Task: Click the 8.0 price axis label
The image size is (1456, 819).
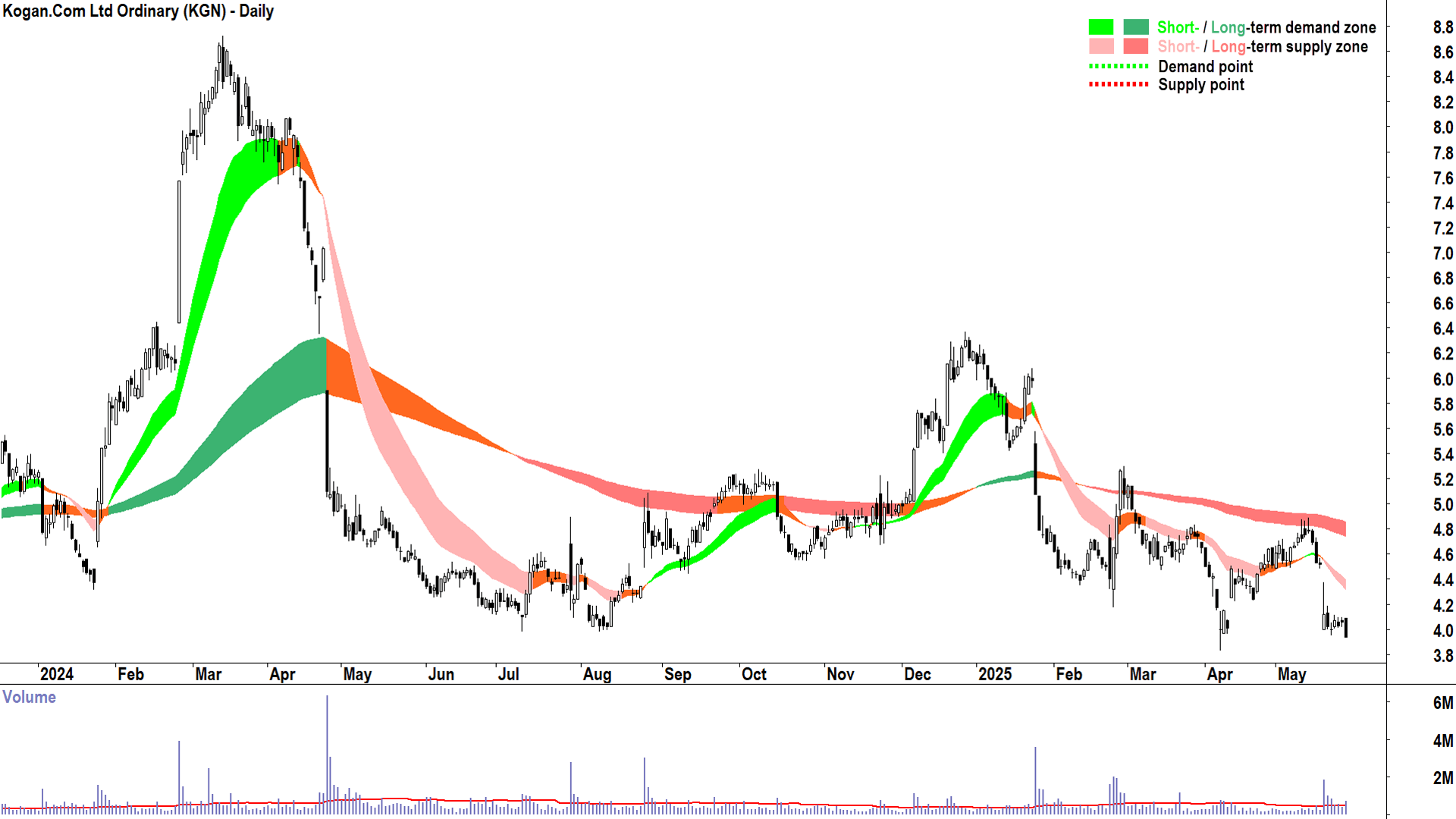Action: coord(1442,127)
